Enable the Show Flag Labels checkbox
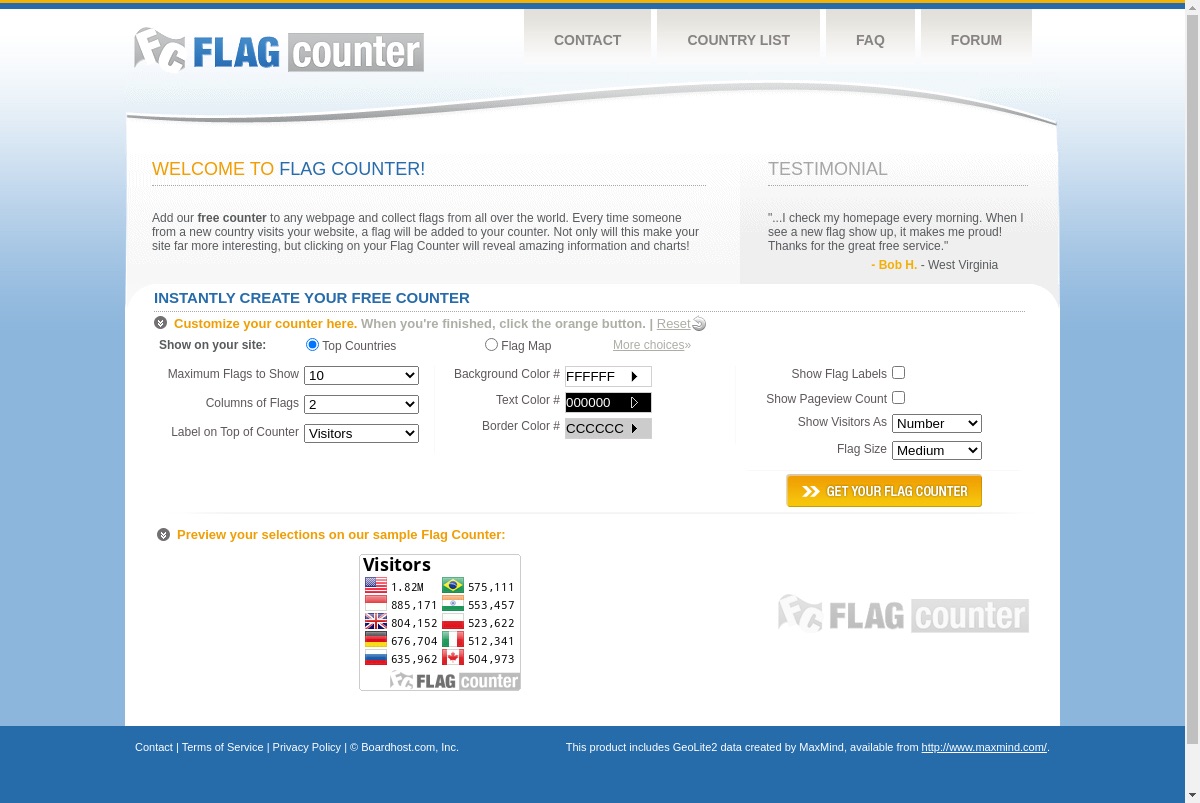This screenshot has width=1200, height=803. click(x=898, y=373)
